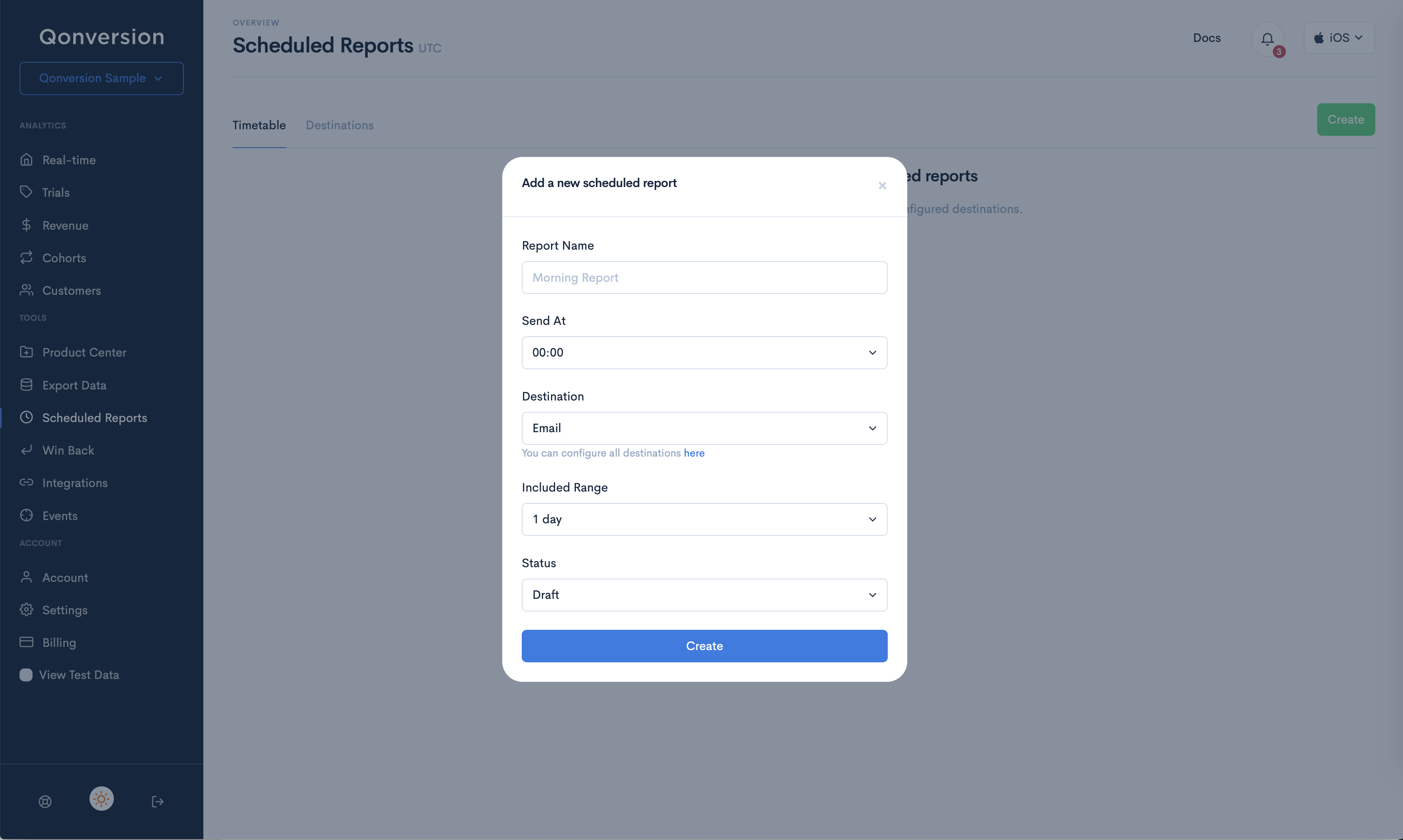Open Revenue menu item
Viewport: 1403px width, 840px height.
(x=66, y=225)
